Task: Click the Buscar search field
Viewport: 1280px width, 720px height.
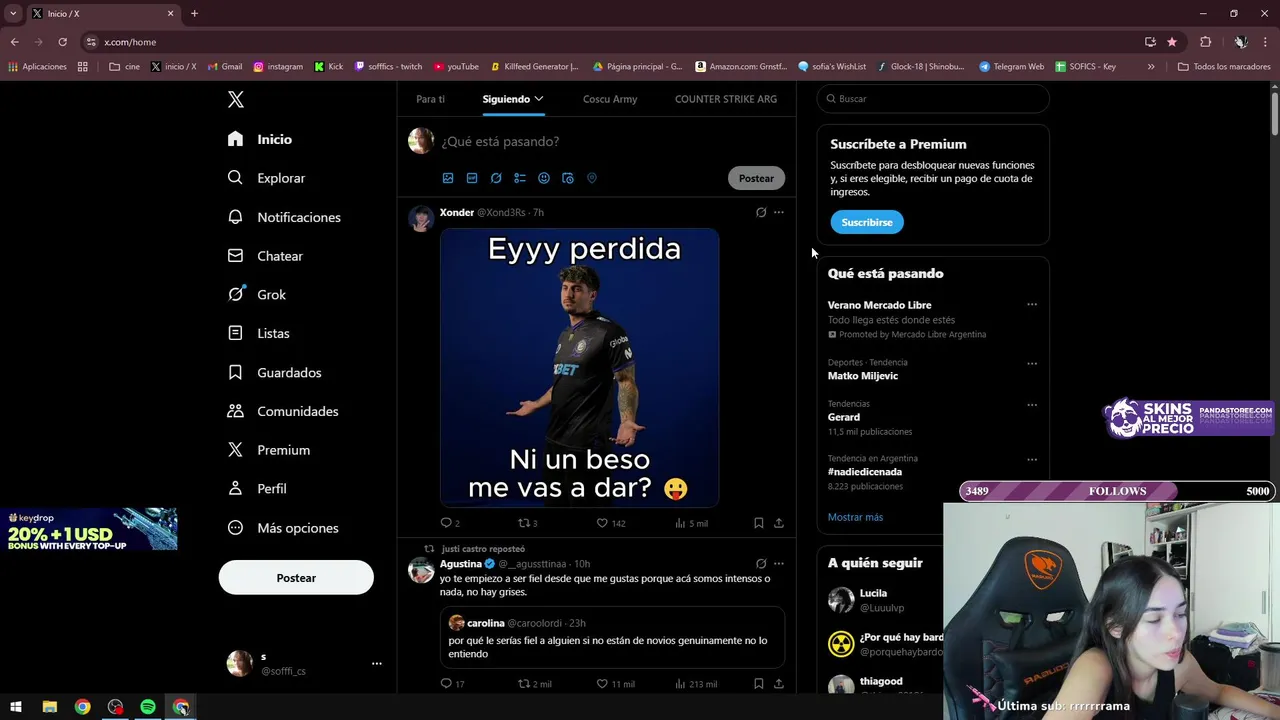Action: pos(933,99)
